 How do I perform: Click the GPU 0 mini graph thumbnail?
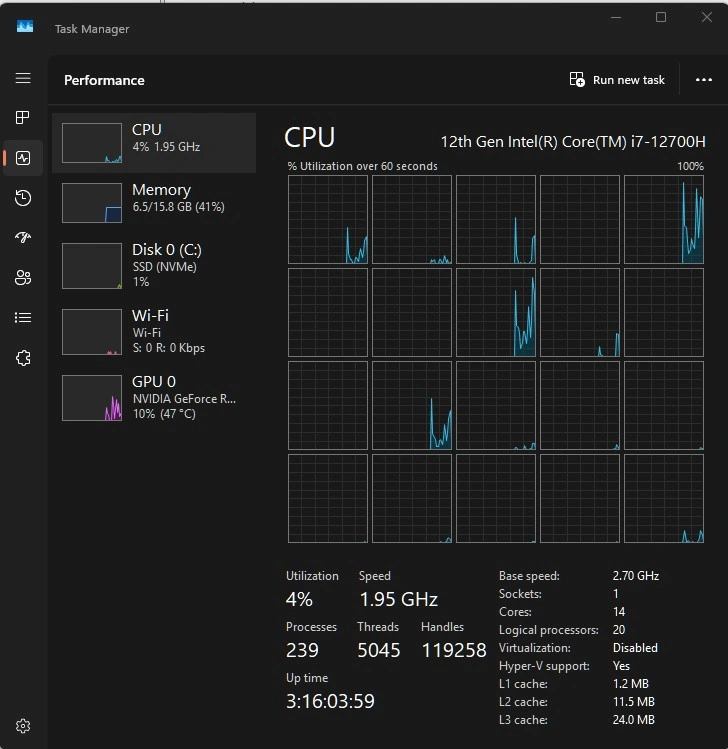92,398
